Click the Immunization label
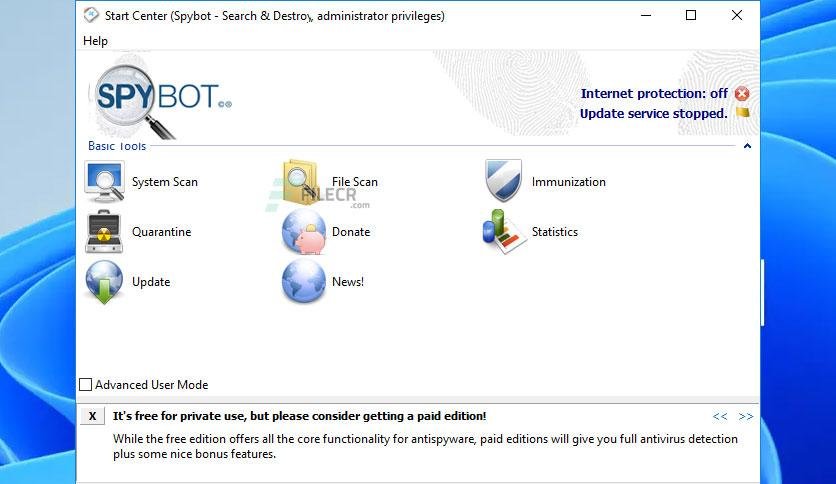 [568, 182]
